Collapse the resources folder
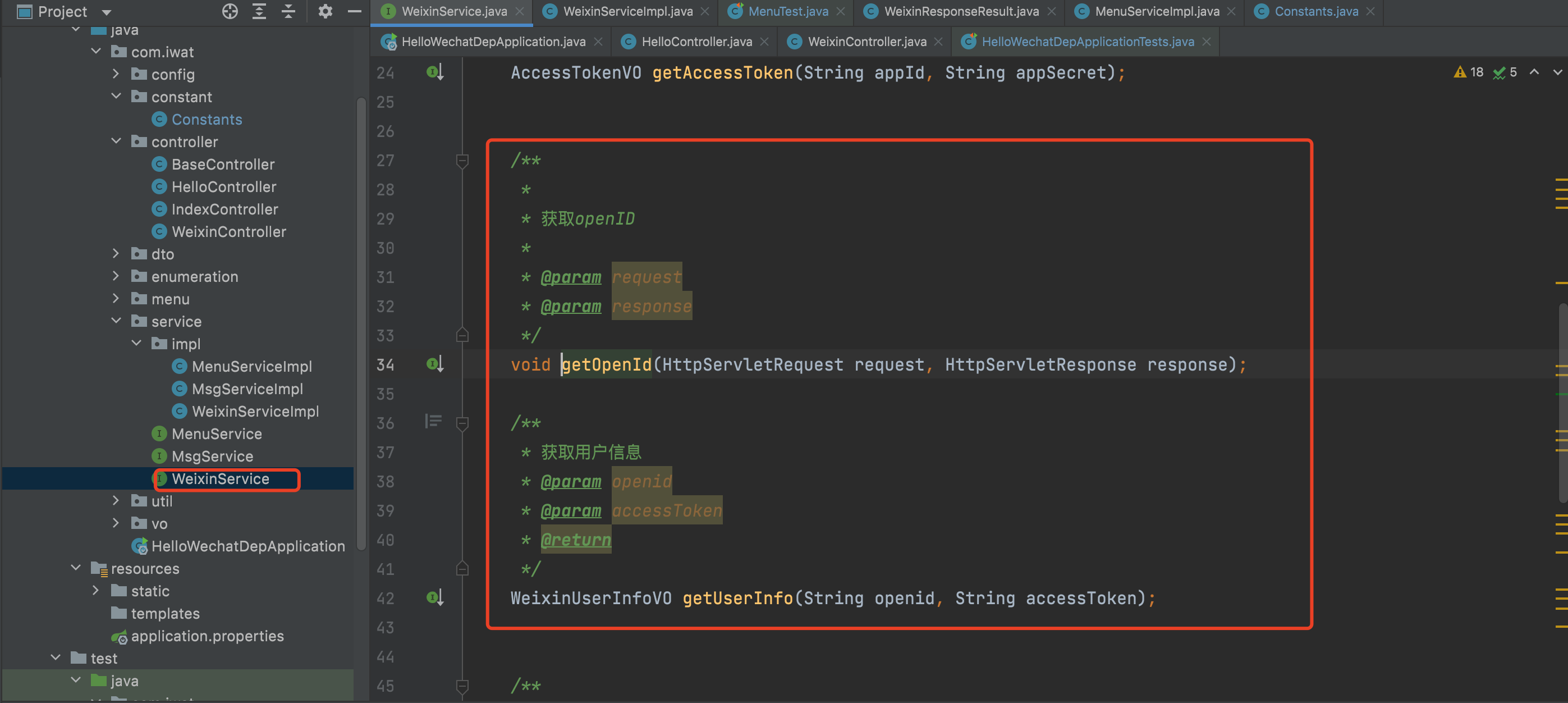 pos(76,568)
